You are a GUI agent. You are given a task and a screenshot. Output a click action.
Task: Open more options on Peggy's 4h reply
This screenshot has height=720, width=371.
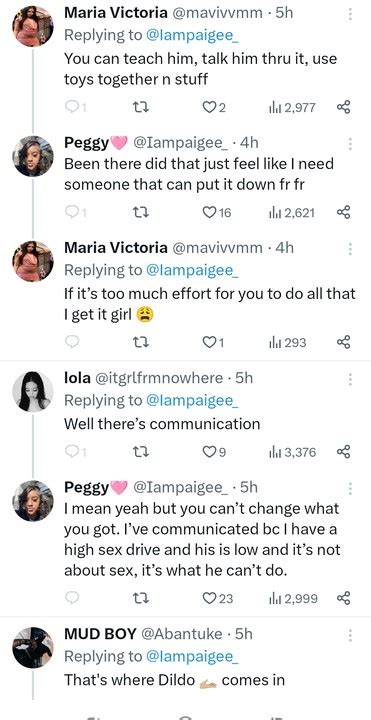(350, 144)
